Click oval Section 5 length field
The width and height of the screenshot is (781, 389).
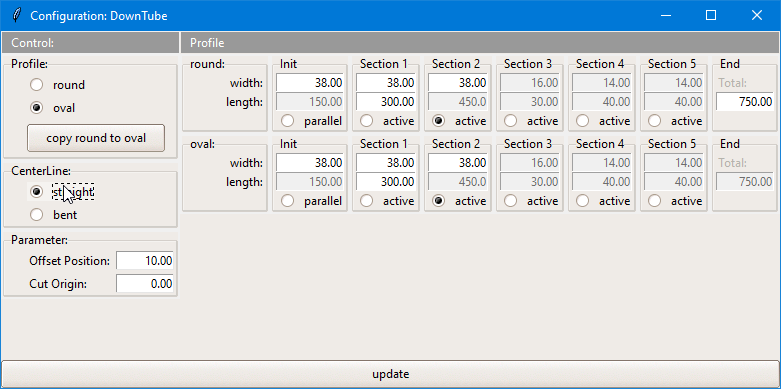tap(674, 182)
